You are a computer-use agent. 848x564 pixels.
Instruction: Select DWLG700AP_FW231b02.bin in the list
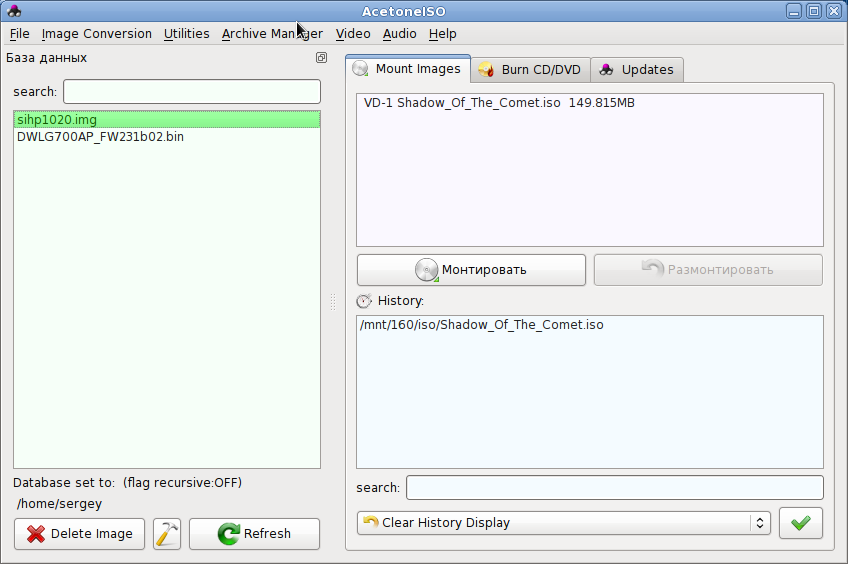click(167, 137)
